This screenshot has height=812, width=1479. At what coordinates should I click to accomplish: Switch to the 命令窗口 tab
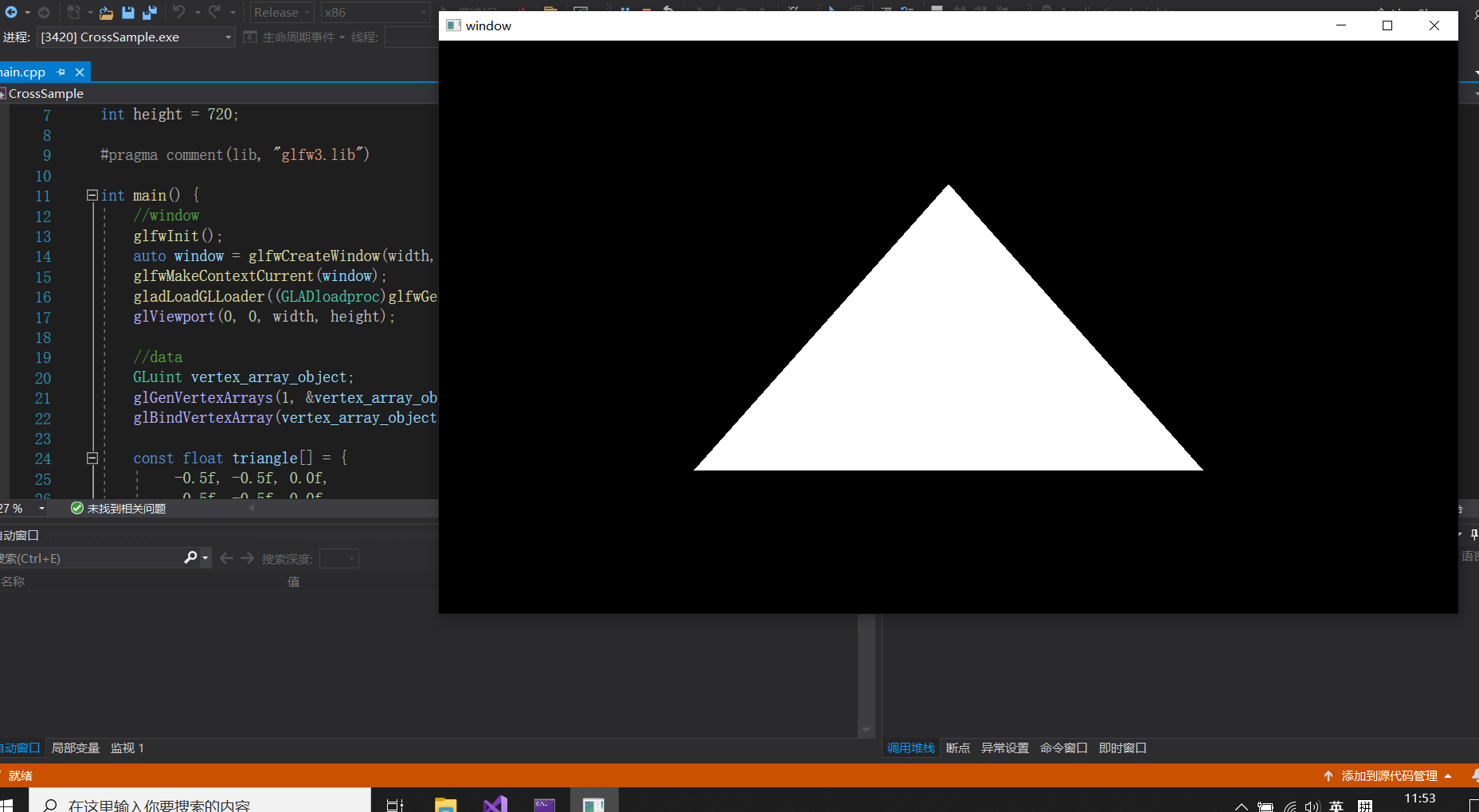click(x=1064, y=748)
